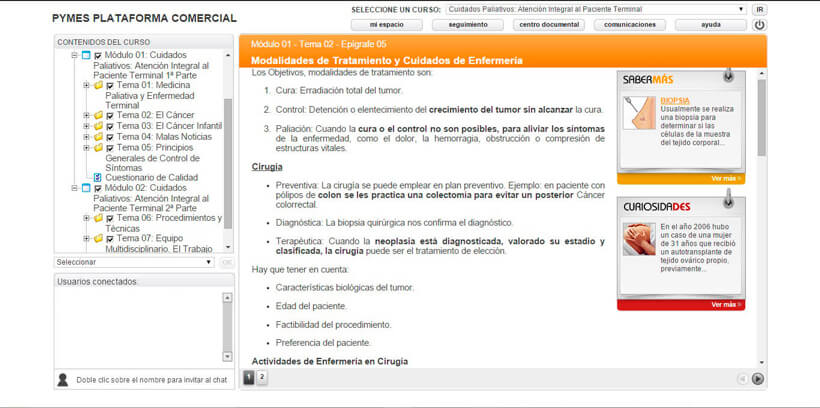The width and height of the screenshot is (820, 408).
Task: Expand the Tema 05 tree node
Action: click(86, 148)
